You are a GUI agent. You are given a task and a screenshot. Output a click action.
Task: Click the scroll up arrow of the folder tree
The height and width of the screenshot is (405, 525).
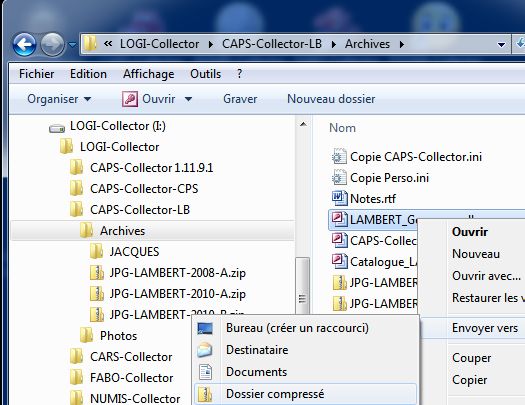pos(303,125)
